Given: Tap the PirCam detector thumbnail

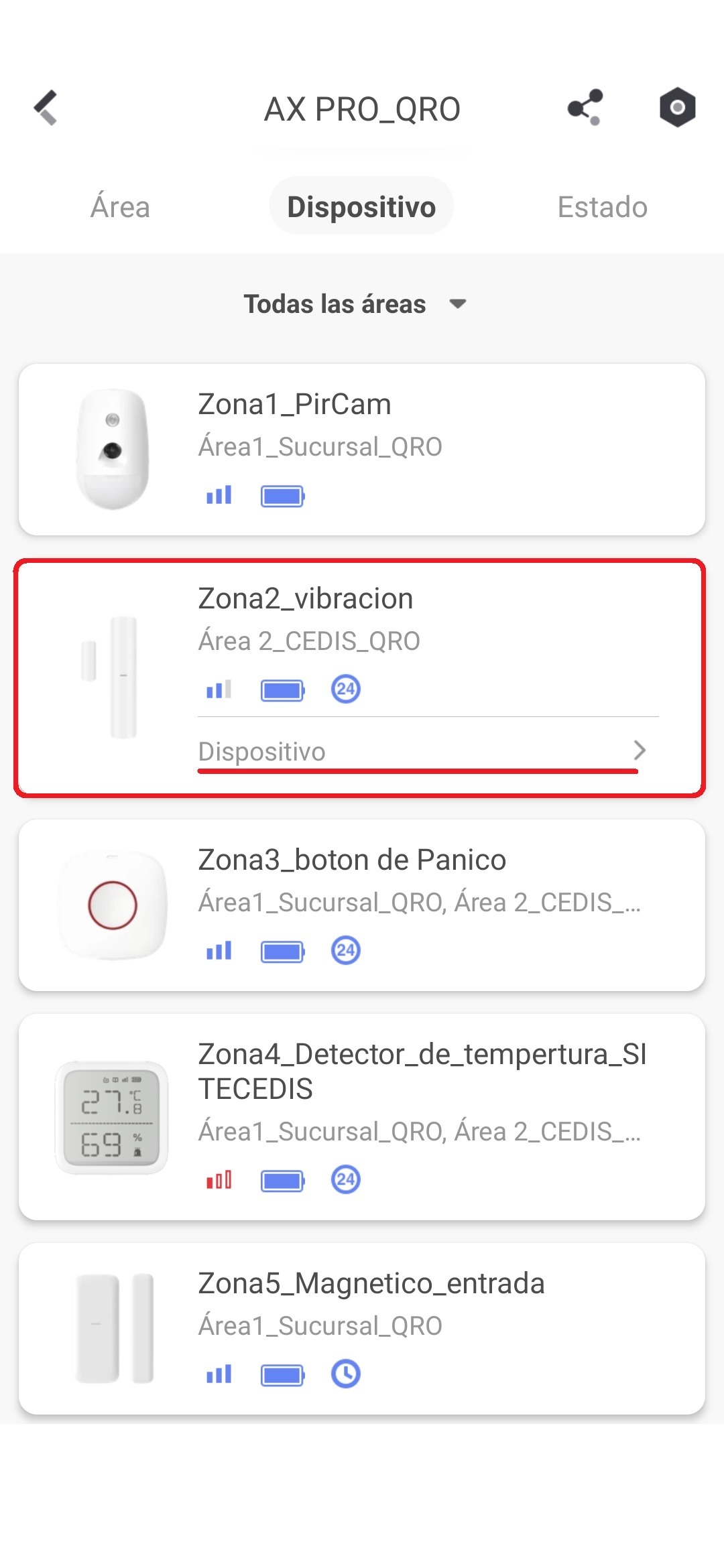Looking at the screenshot, I should 113,449.
